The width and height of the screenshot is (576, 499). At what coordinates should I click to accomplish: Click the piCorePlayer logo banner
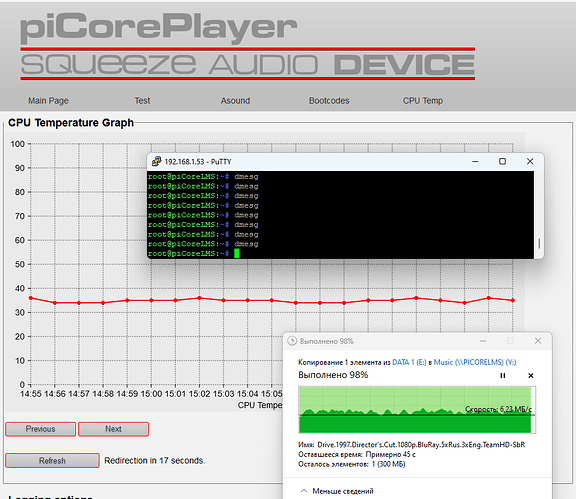247,46
